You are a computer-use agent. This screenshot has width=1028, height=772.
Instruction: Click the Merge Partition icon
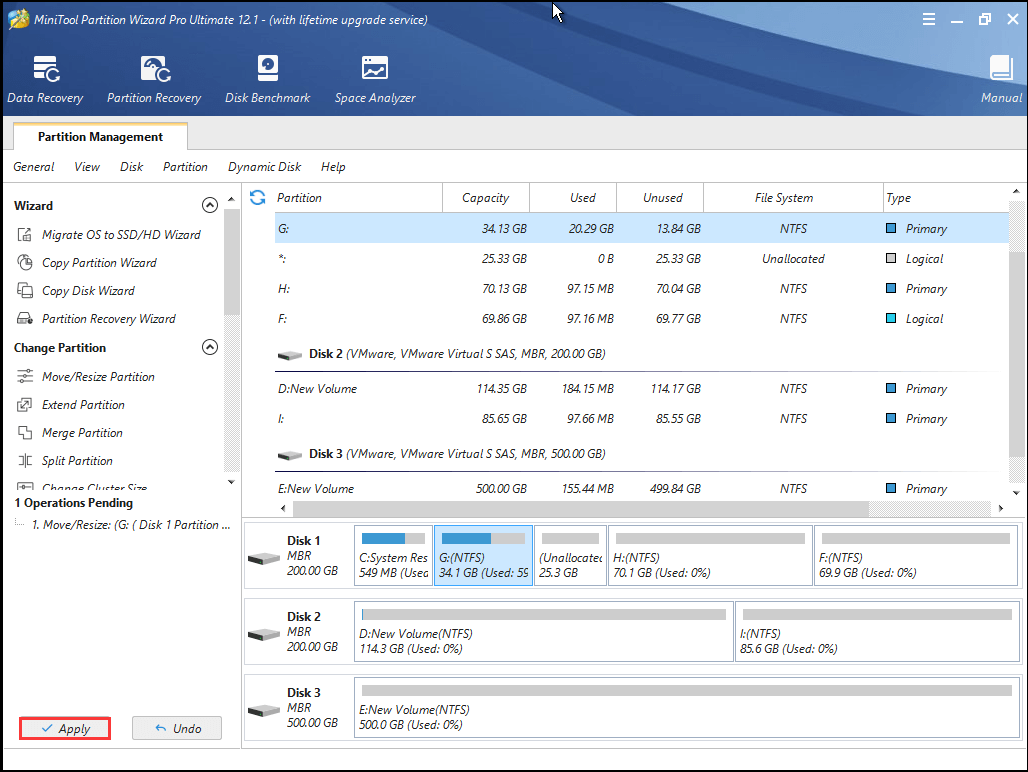(25, 433)
